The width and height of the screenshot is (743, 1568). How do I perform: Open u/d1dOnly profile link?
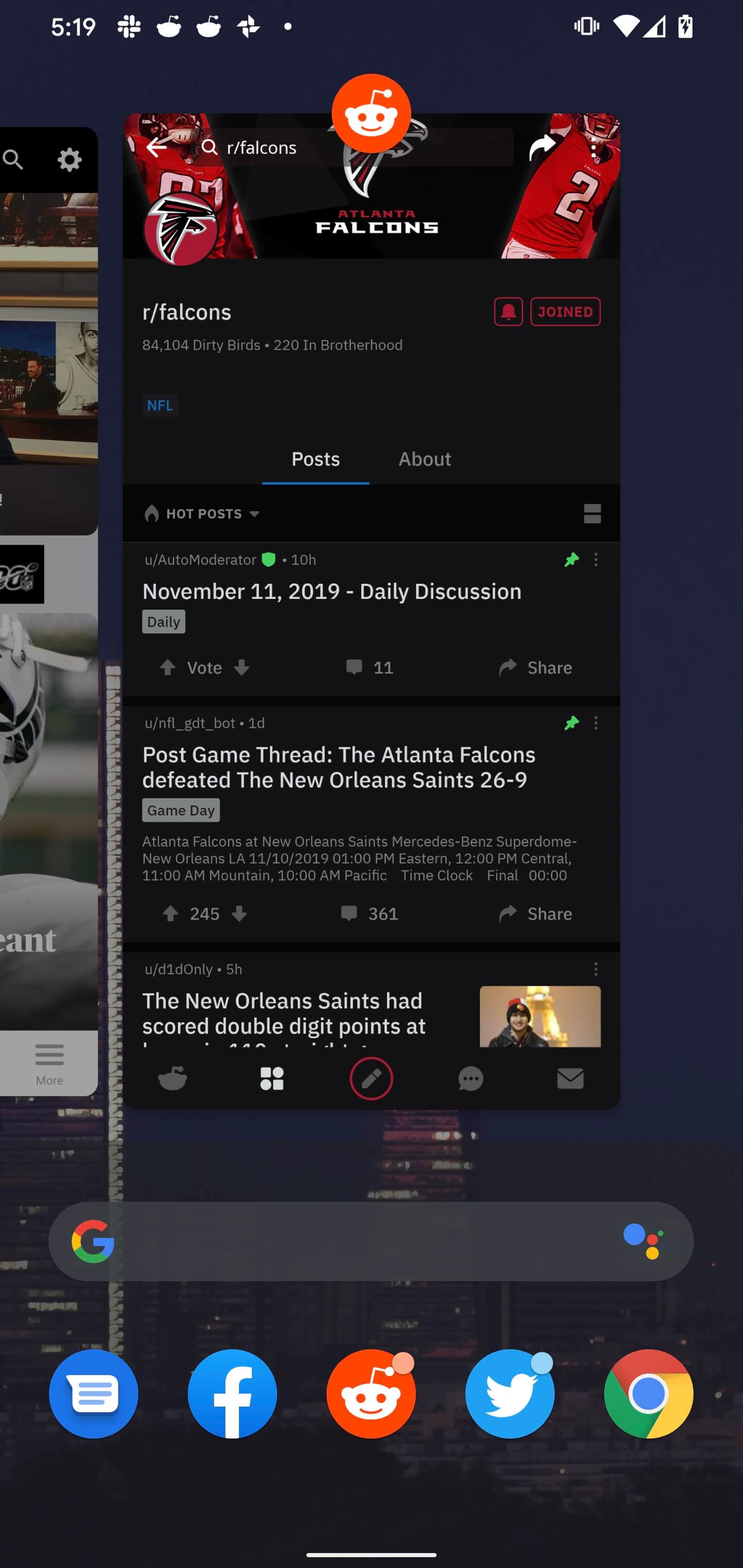179,969
